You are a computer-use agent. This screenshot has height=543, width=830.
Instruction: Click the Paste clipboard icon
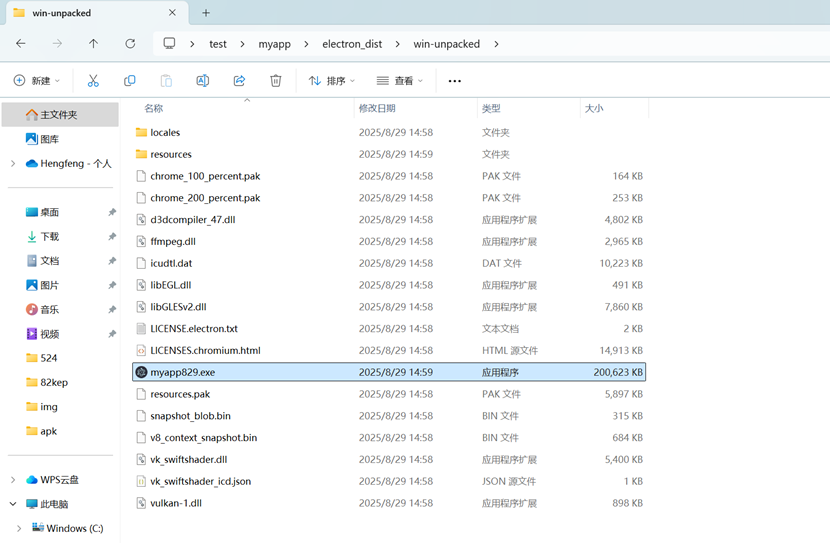[166, 80]
